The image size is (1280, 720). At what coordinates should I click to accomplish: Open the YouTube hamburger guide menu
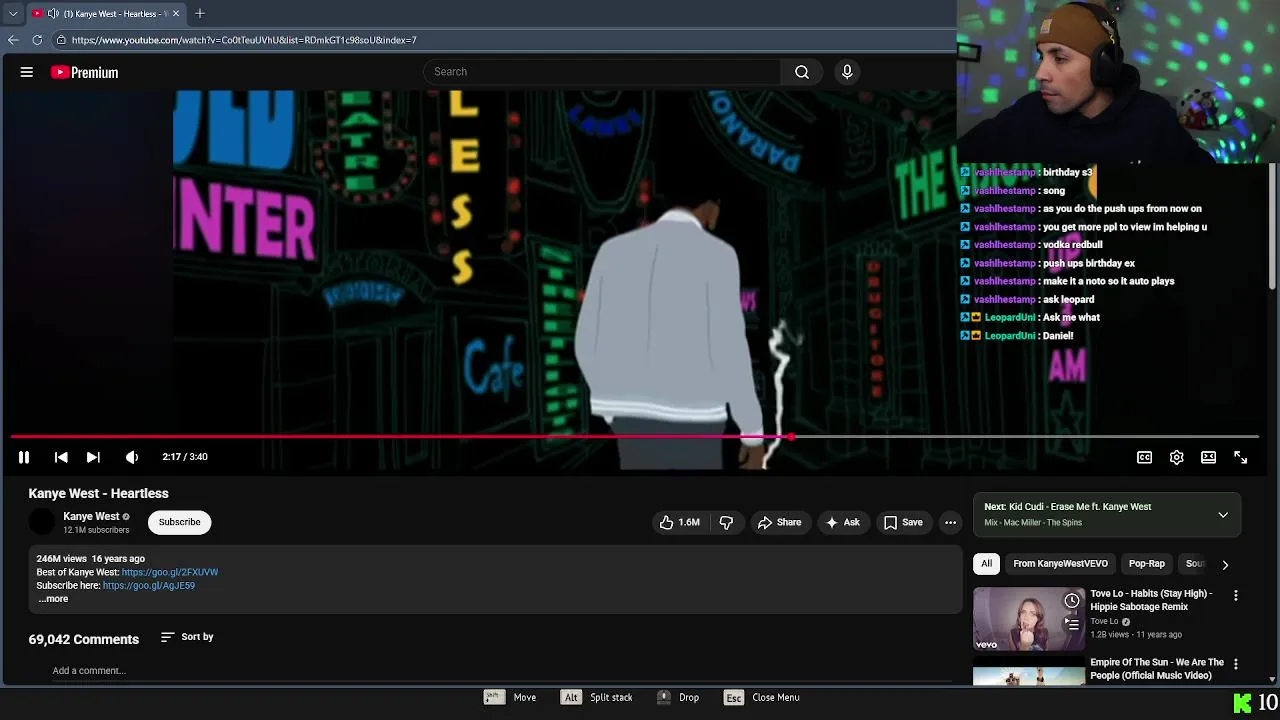coord(27,72)
